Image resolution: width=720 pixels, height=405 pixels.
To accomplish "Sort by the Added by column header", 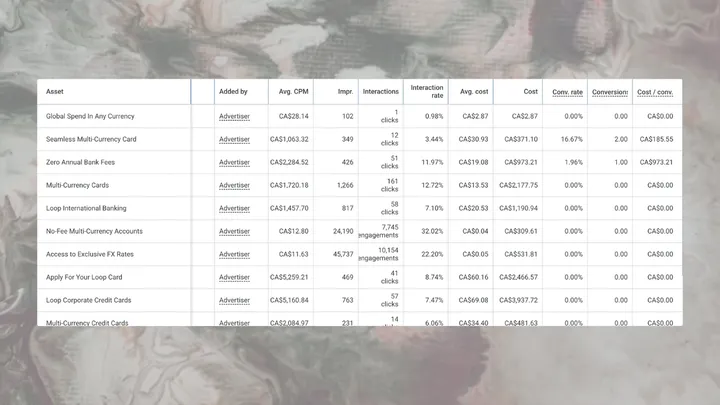I will (x=233, y=91).
